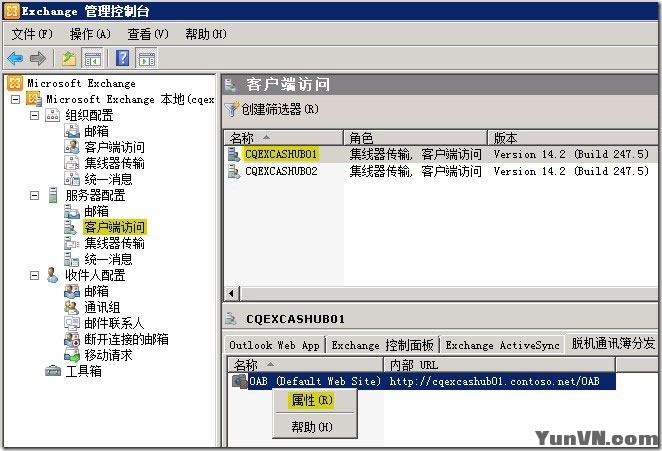
Task: Switch to the 脱机通讯簿分发 tab
Action: (613, 343)
